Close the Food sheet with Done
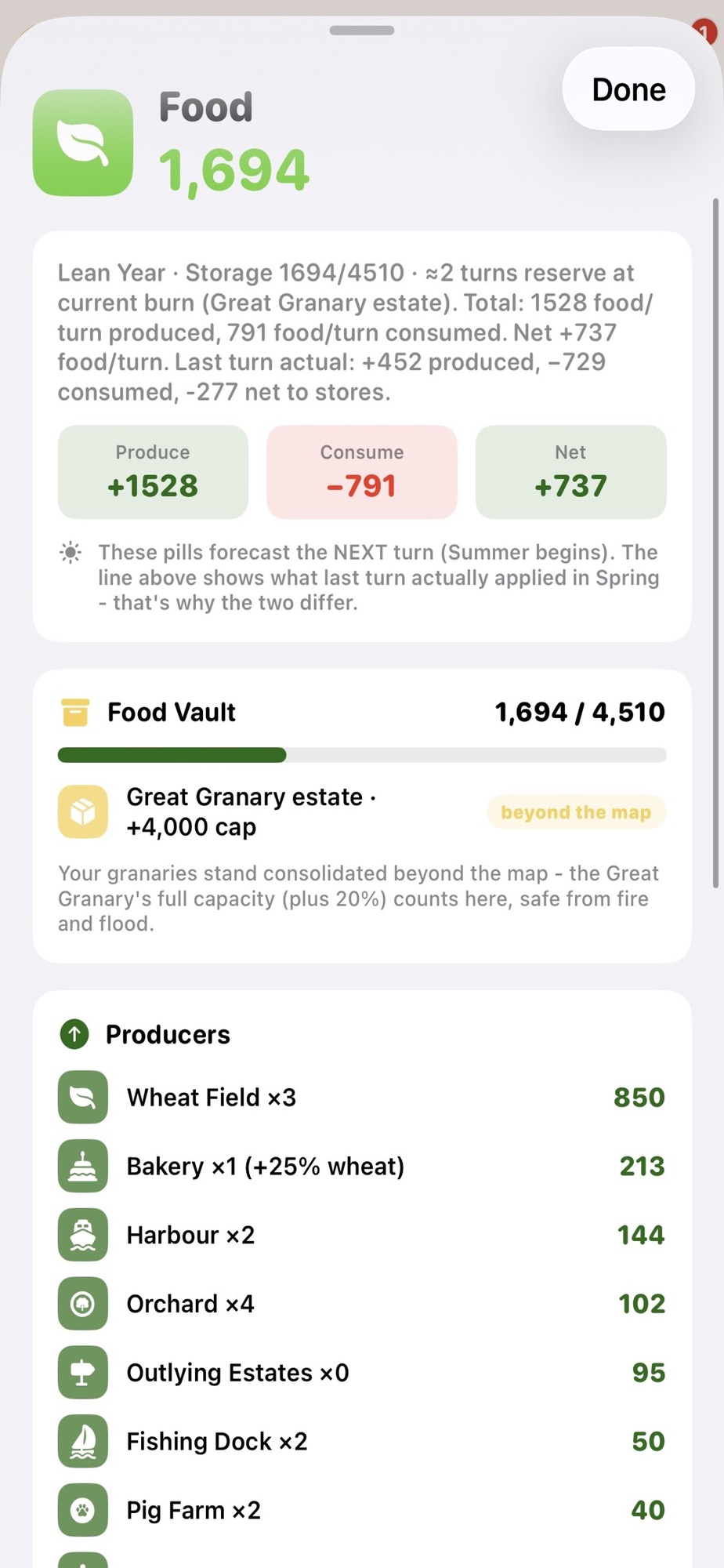 click(628, 89)
